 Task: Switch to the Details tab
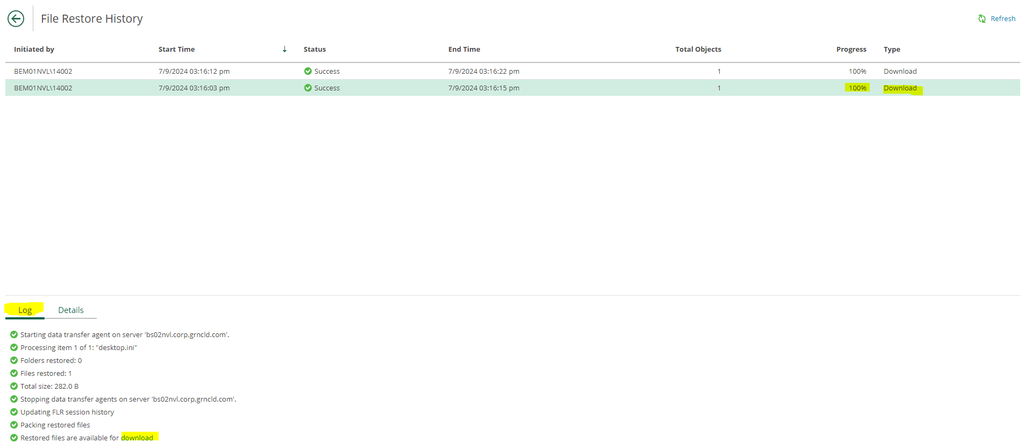71,310
